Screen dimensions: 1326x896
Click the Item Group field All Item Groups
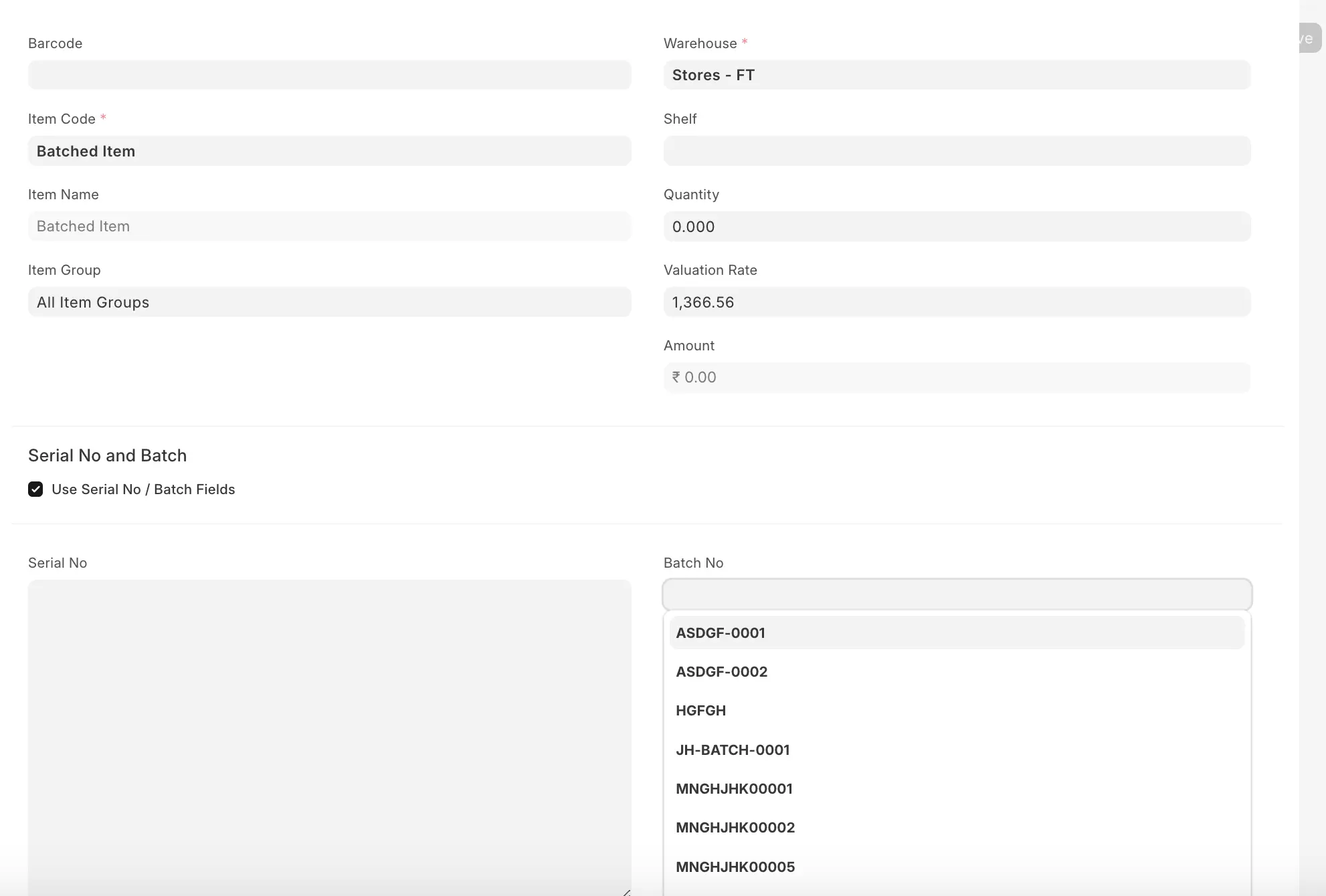(329, 302)
